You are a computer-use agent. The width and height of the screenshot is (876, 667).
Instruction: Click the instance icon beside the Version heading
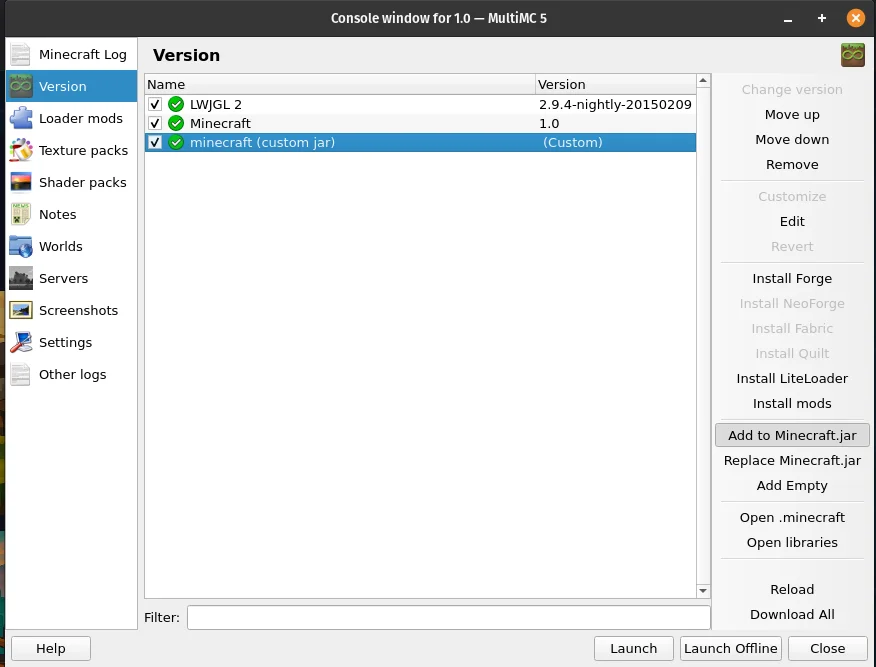coord(853,55)
